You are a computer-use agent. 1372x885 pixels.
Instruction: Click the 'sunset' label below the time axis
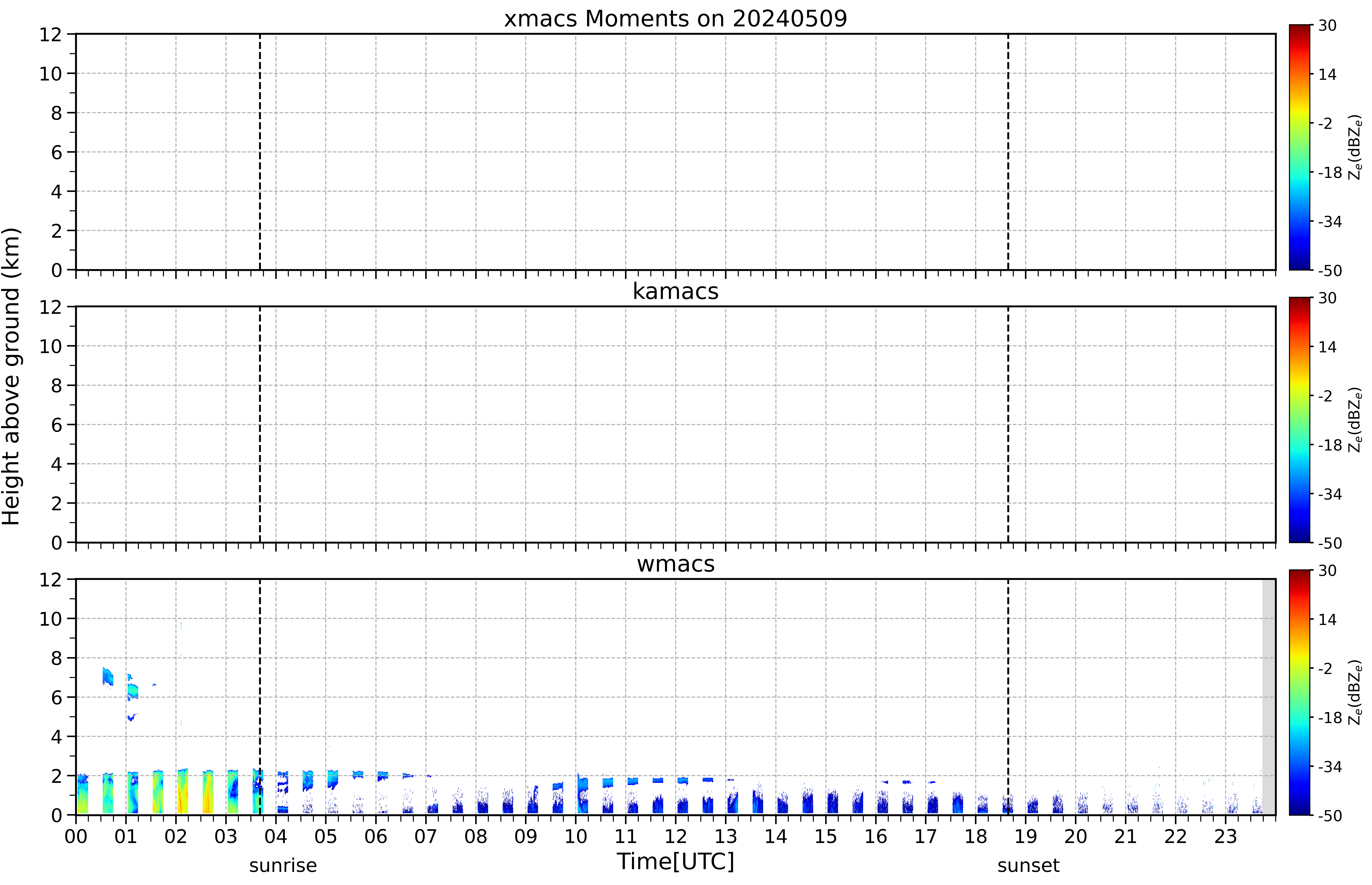[x=1028, y=865]
